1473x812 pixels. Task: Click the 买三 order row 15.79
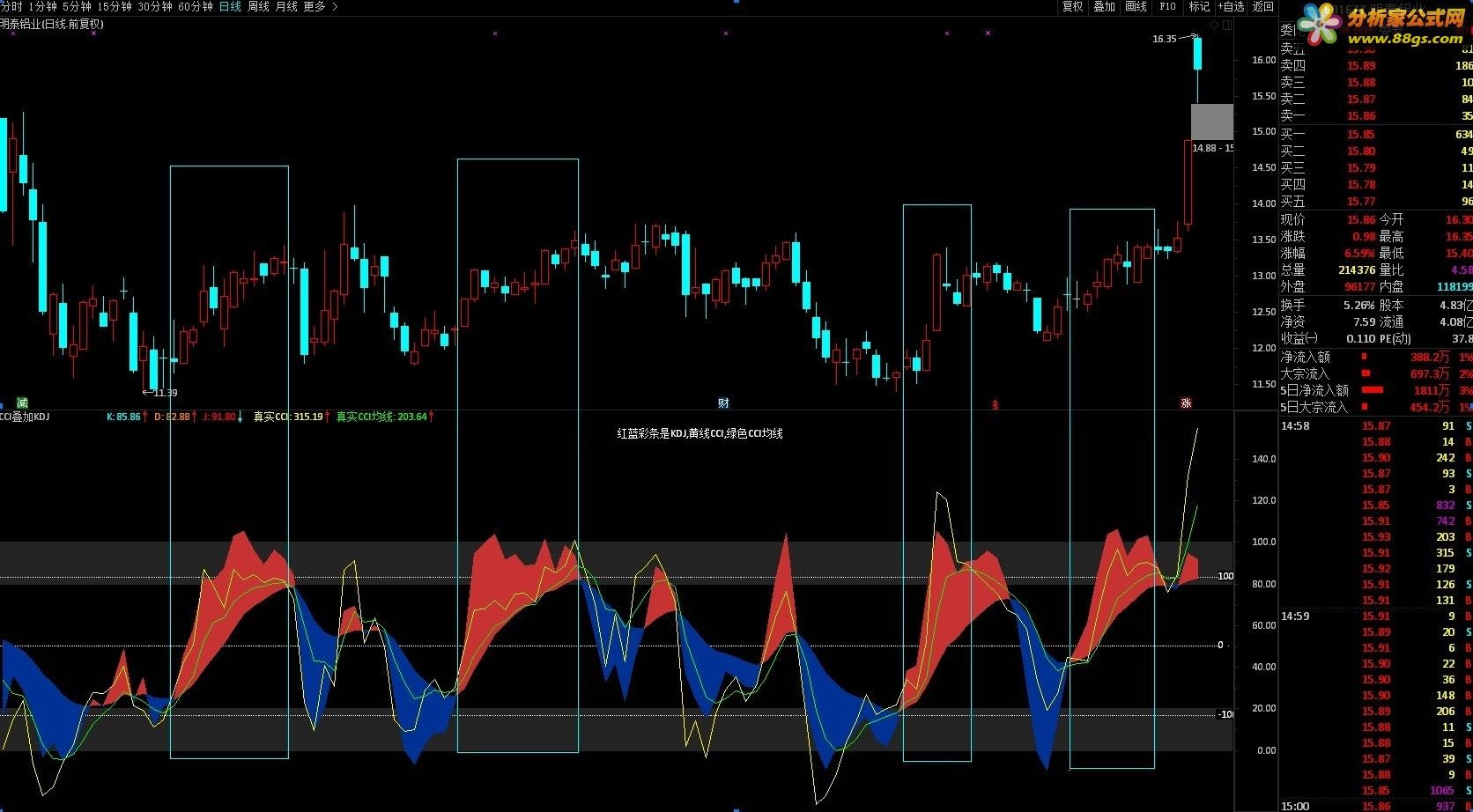[x=1375, y=167]
